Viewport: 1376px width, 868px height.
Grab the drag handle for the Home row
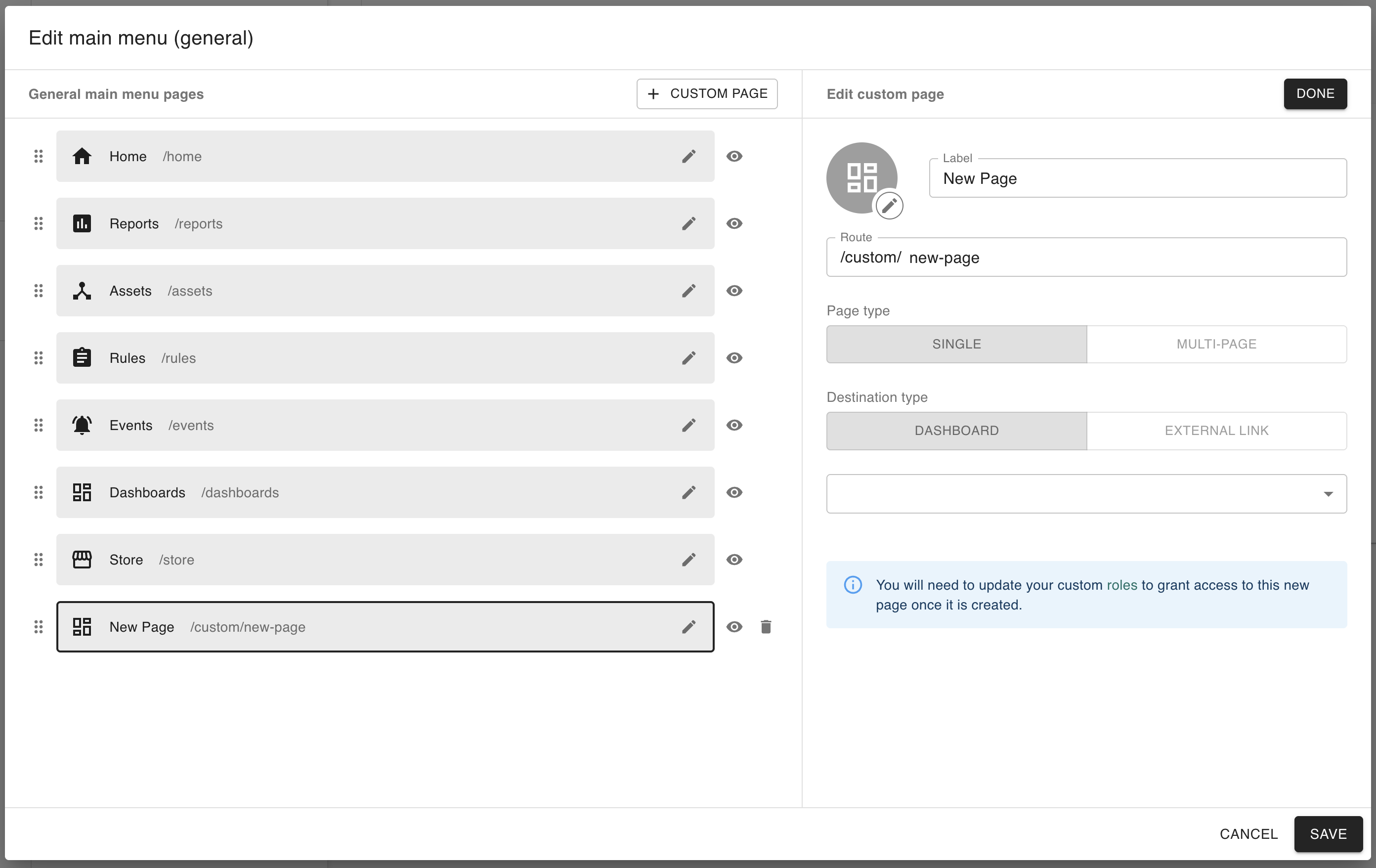38,156
